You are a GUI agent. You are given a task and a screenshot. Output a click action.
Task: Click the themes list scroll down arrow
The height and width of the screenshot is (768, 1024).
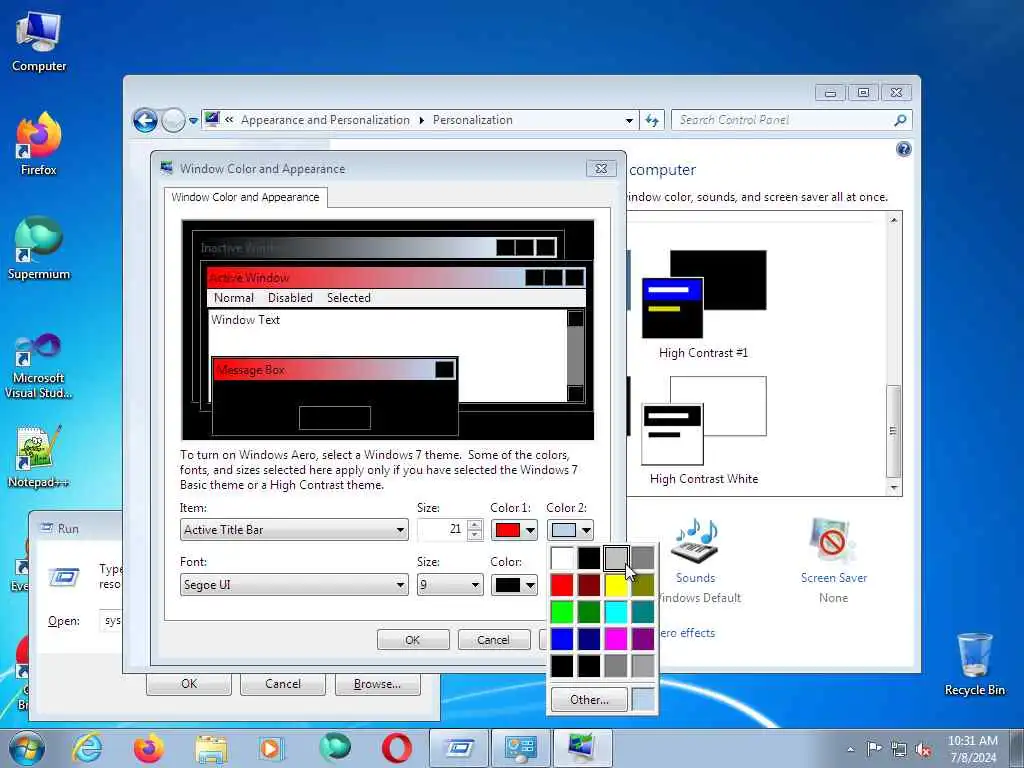pos(893,488)
